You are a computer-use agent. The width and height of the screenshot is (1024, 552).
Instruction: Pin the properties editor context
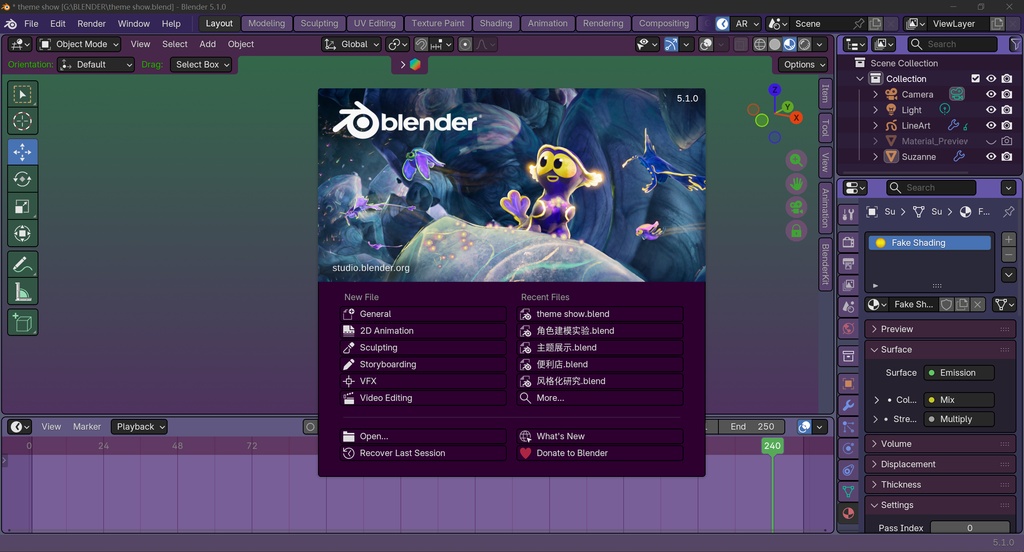click(1008, 212)
